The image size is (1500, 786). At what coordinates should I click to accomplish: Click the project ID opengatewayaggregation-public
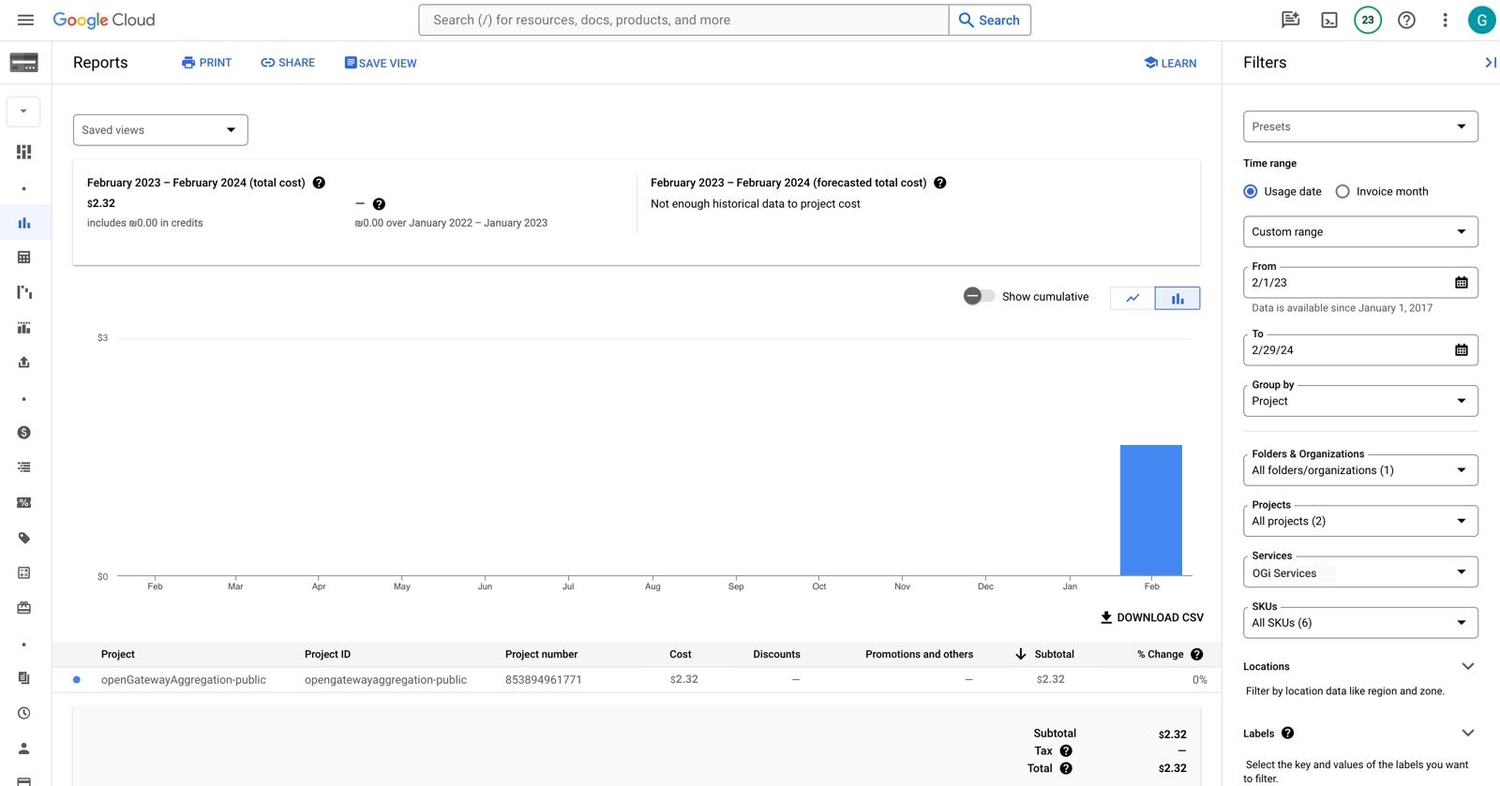pyautogui.click(x=385, y=679)
